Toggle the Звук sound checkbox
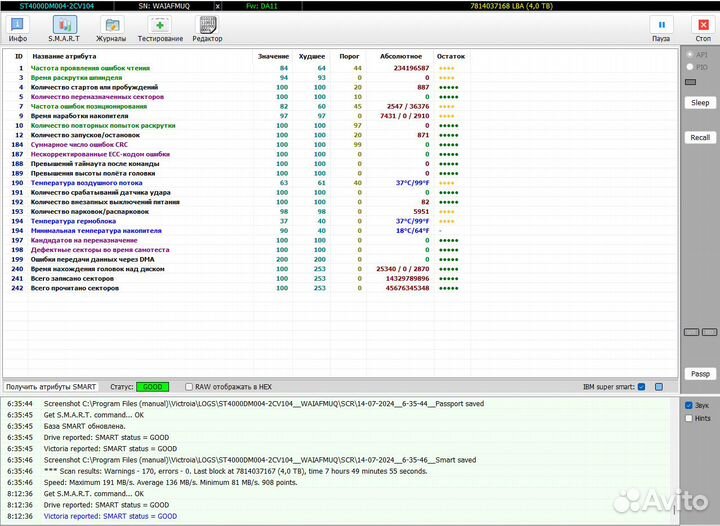The height and width of the screenshot is (526, 720). click(688, 406)
